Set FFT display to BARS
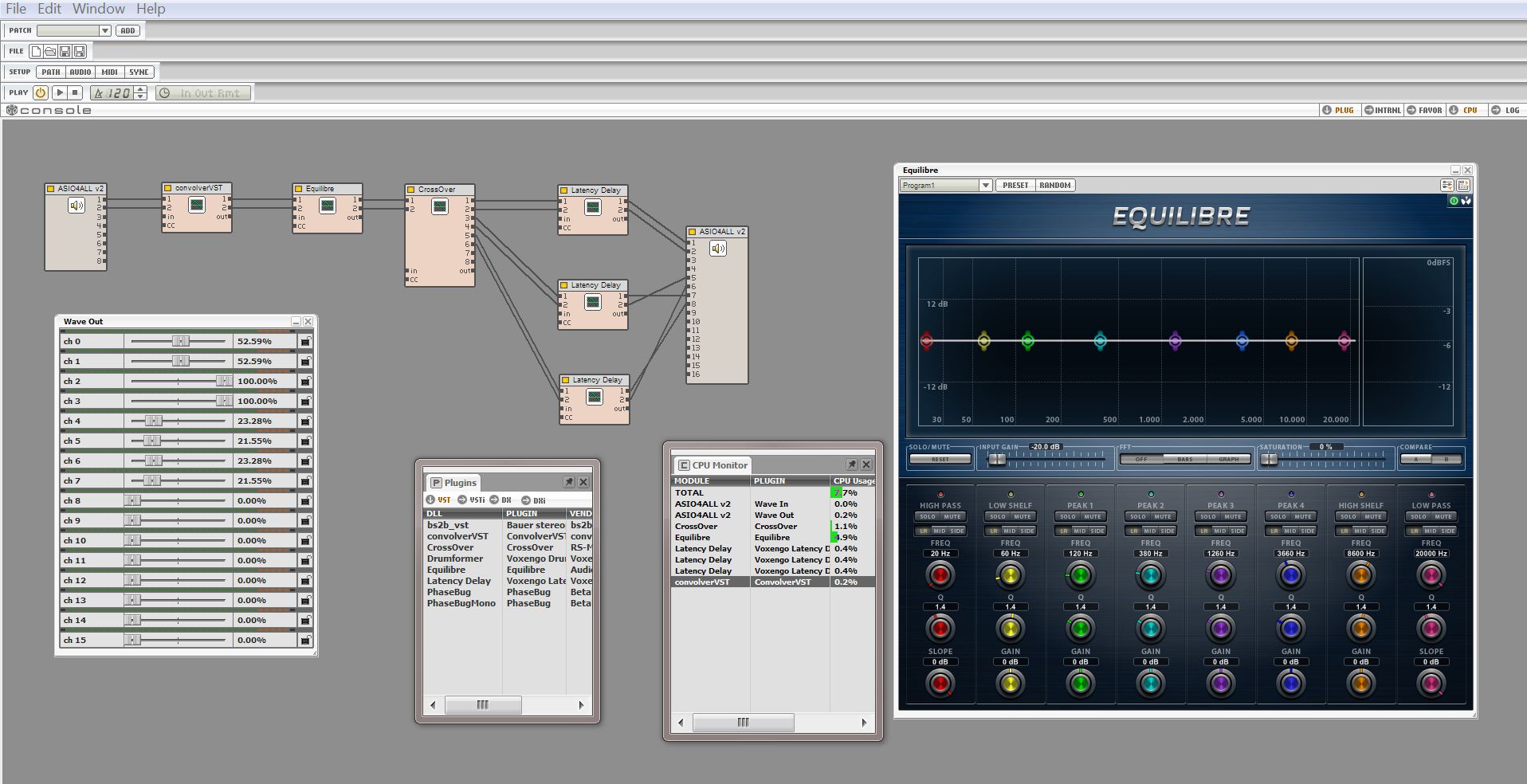This screenshot has width=1527, height=784. (x=1185, y=460)
